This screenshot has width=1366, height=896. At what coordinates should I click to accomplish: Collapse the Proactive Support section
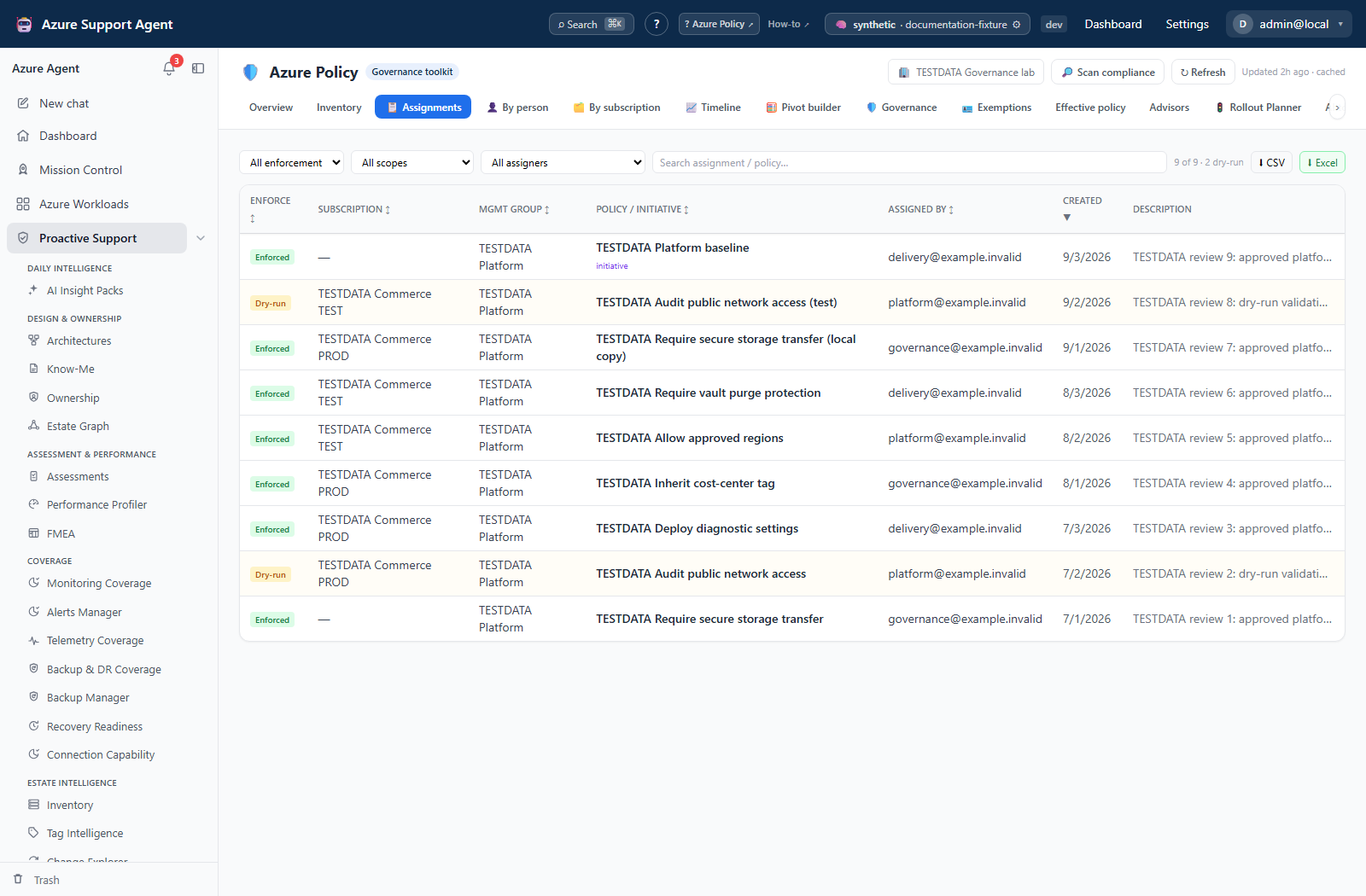tap(201, 238)
